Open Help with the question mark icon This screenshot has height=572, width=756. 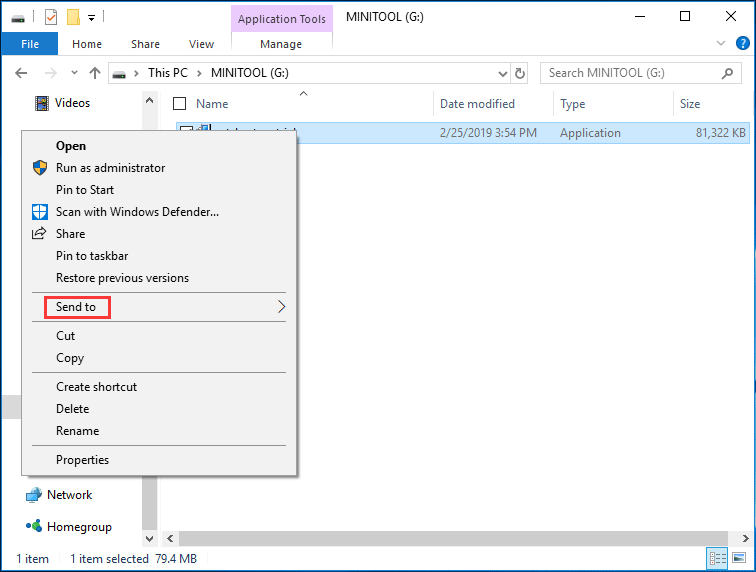point(742,43)
